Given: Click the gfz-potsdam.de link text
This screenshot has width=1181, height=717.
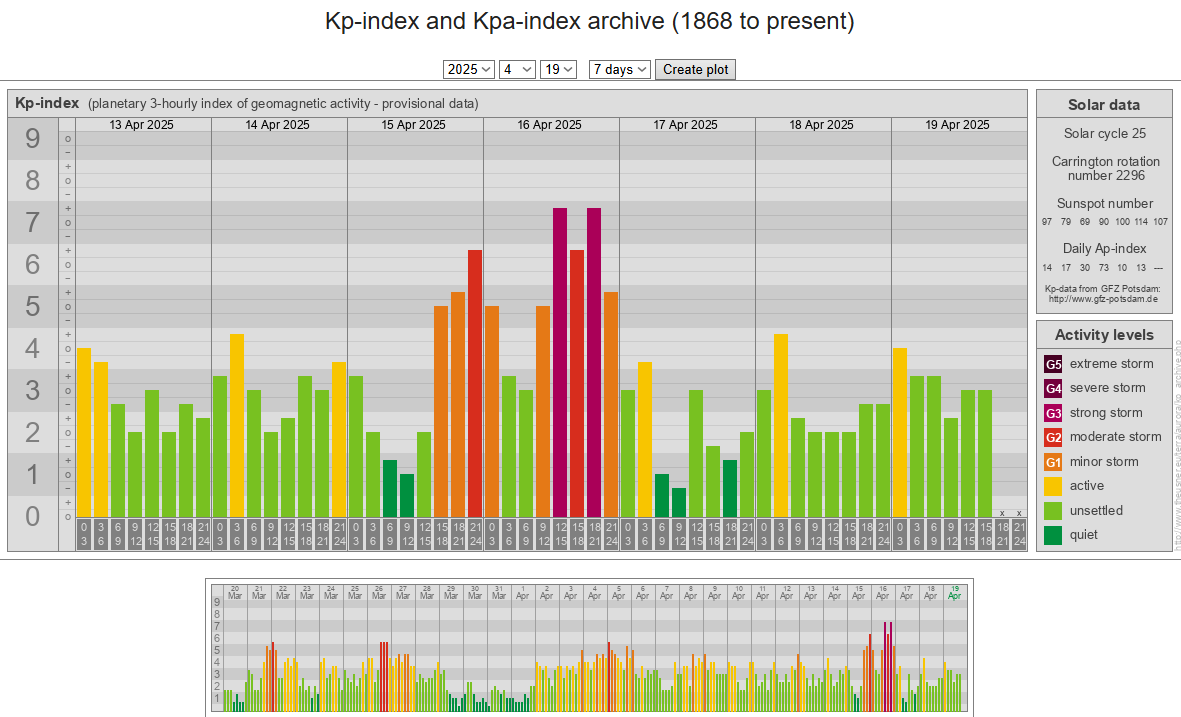Looking at the screenshot, I should click(1103, 299).
